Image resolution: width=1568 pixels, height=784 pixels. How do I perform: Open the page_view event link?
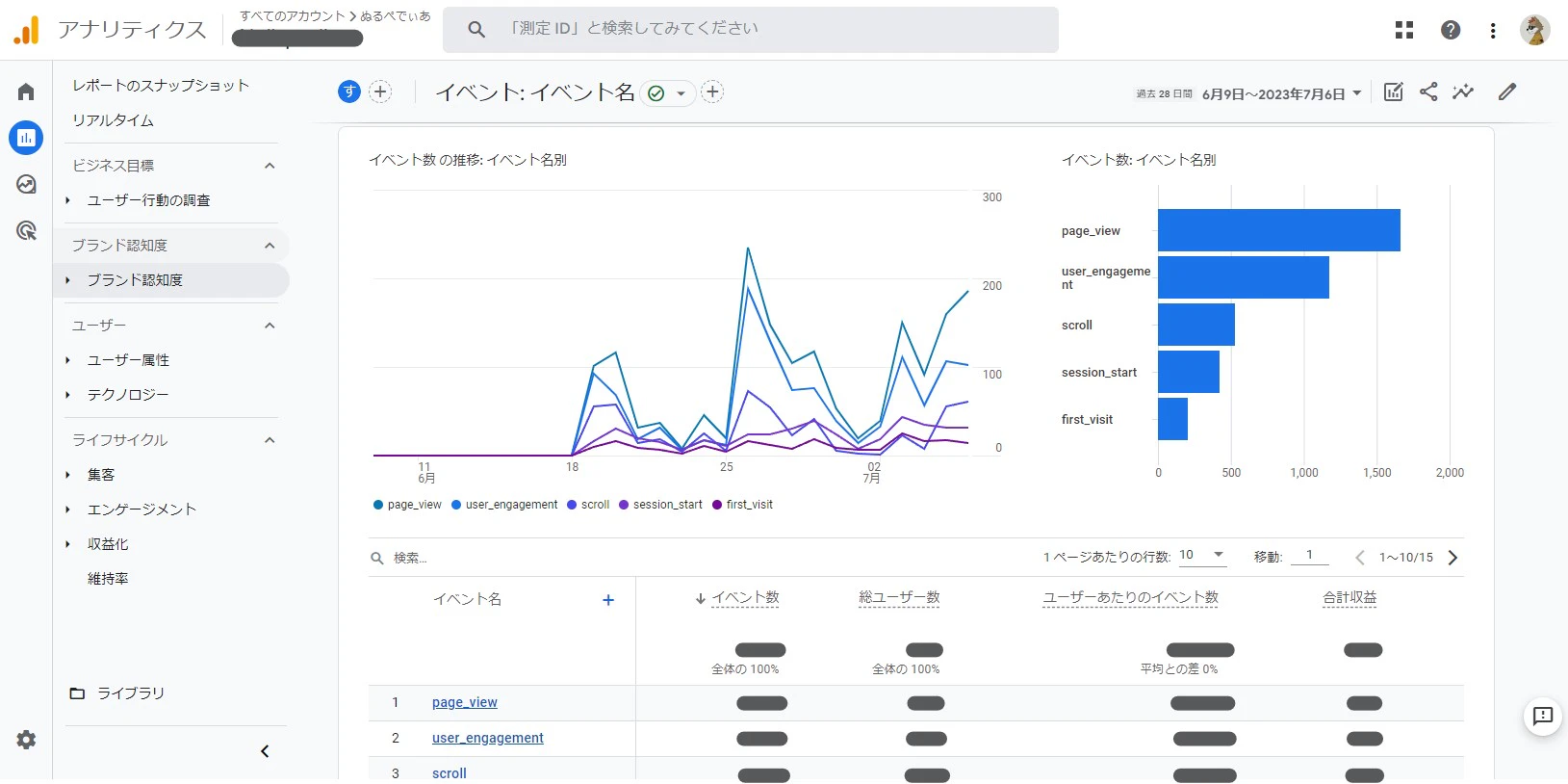[465, 702]
